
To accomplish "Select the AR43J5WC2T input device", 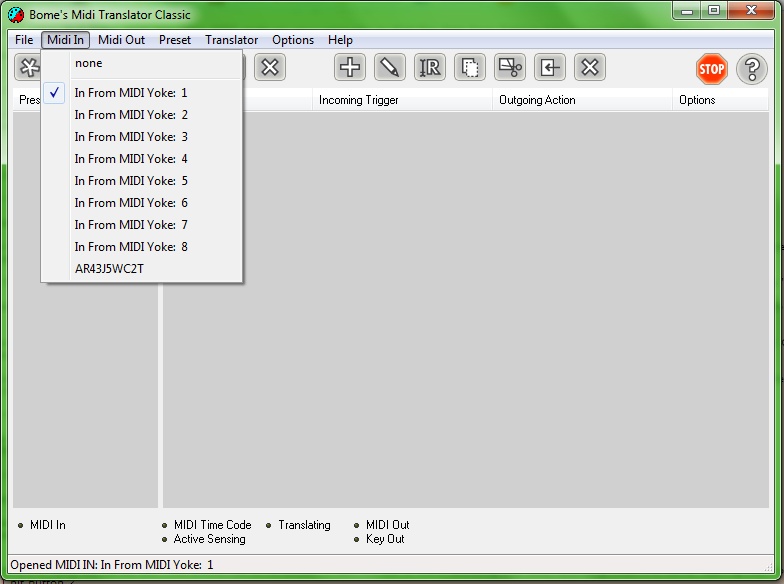I will (x=142, y=269).
